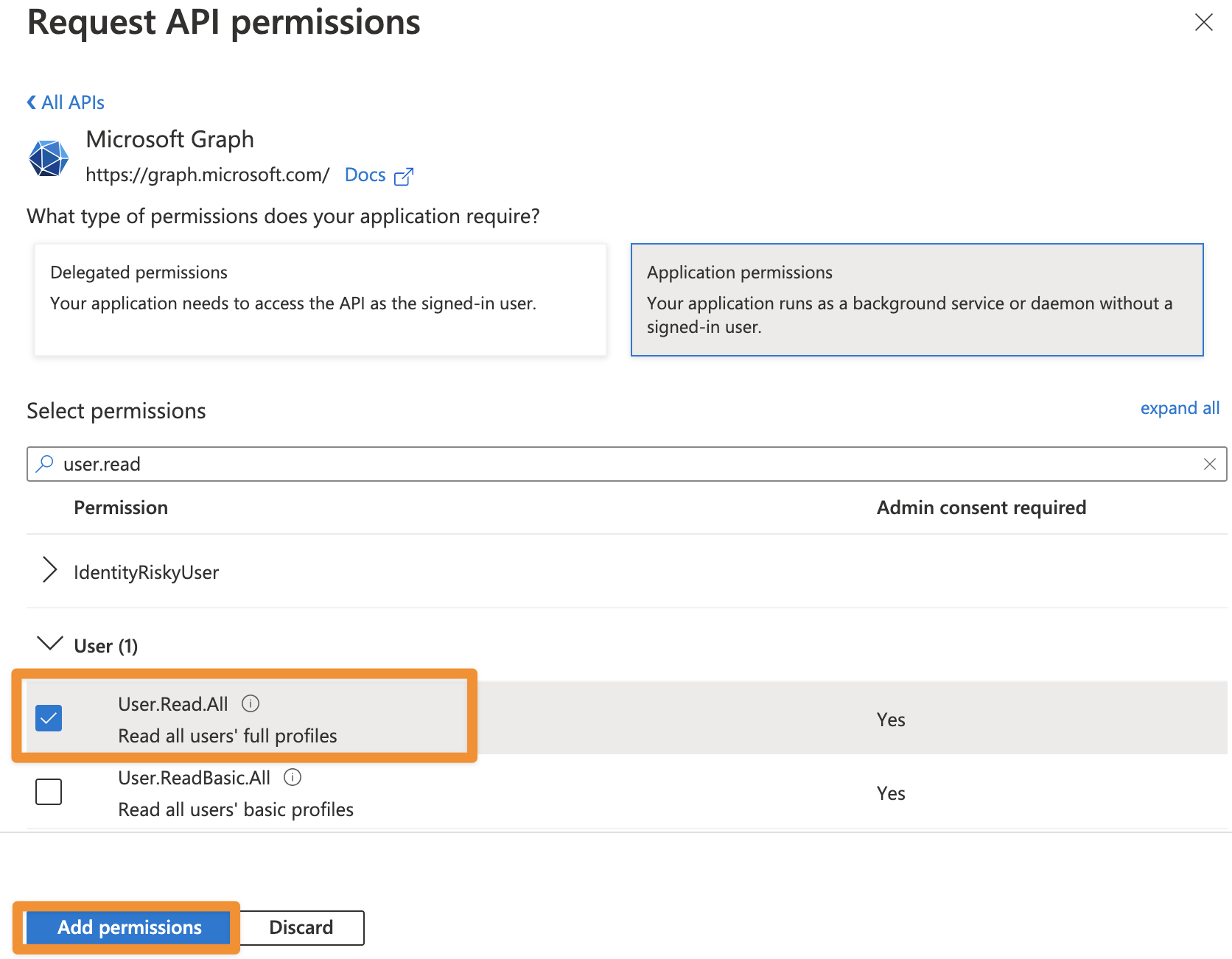Click the Permission column header
This screenshot has width=1232, height=959.
(121, 507)
